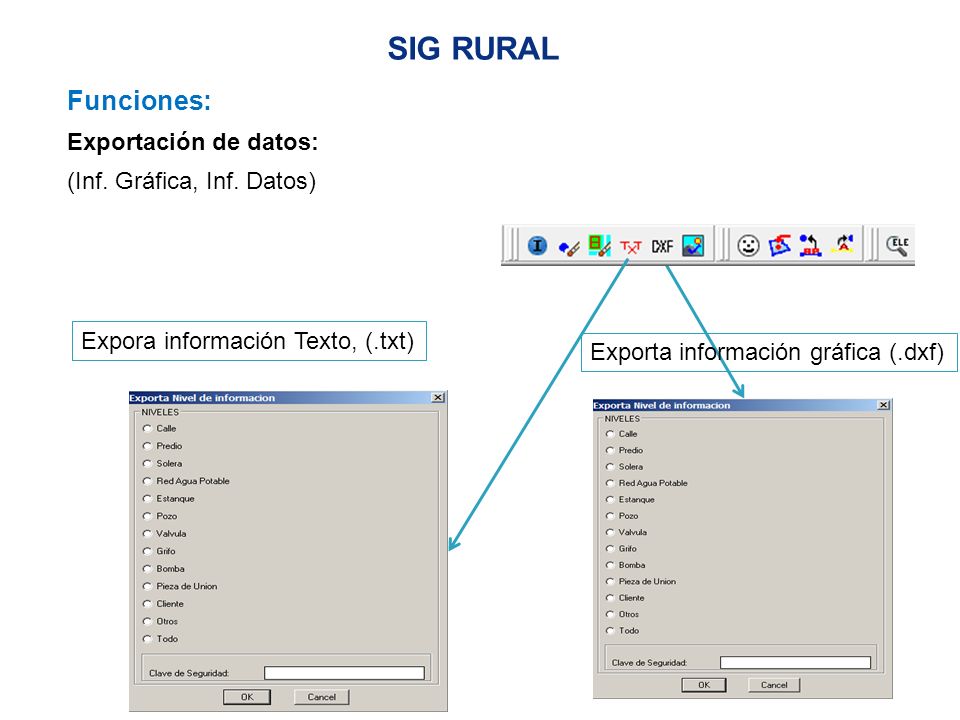Select Calle radio in left txt dialog
Image resolution: width=960 pixels, height=720 pixels.
click(x=147, y=429)
